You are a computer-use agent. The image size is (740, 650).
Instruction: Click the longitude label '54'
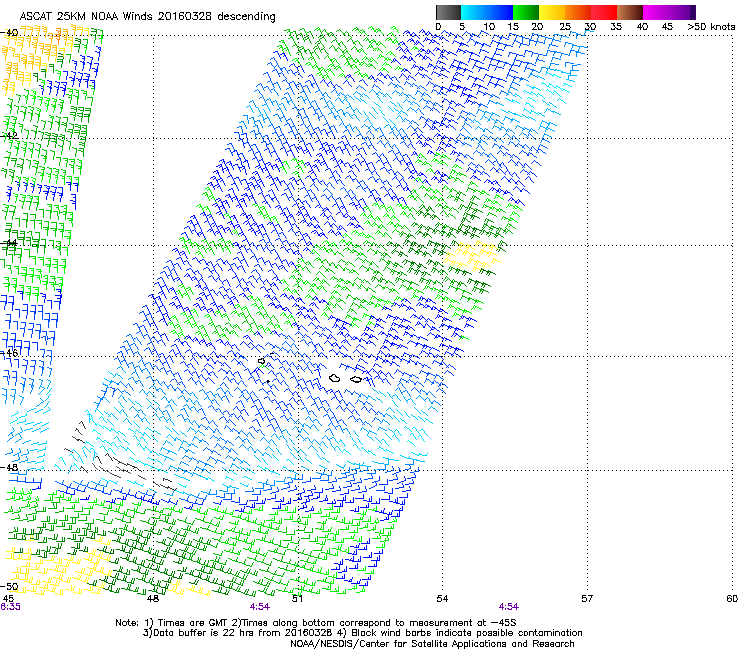[x=442, y=599]
